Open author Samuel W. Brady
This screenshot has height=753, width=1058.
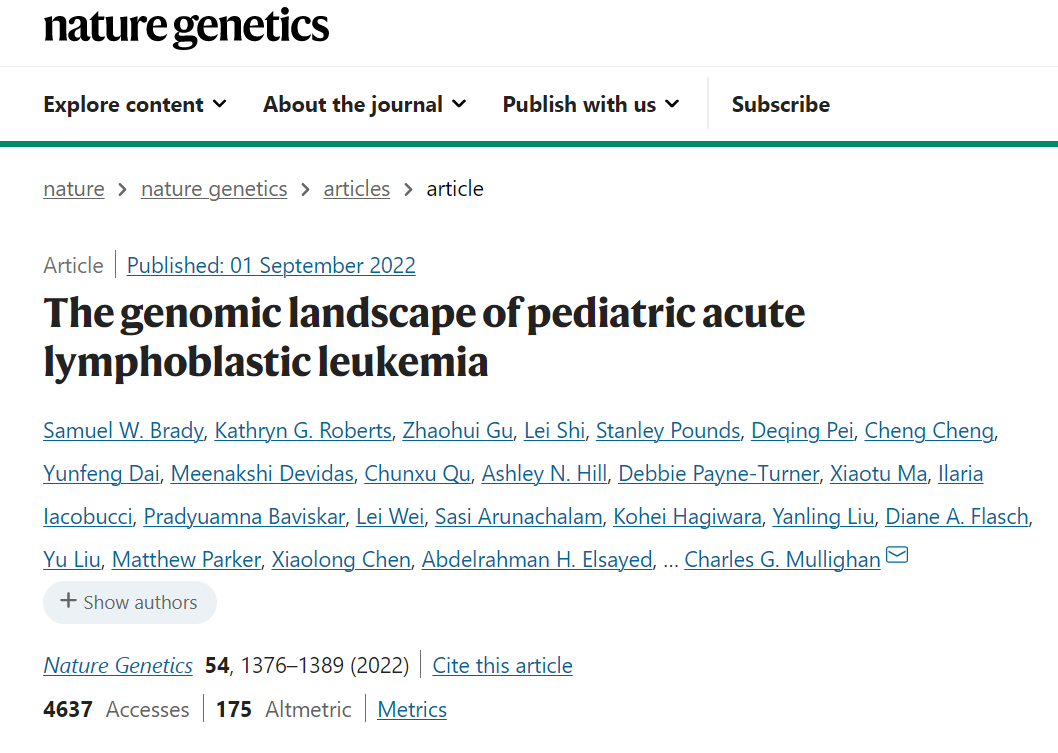pos(123,430)
